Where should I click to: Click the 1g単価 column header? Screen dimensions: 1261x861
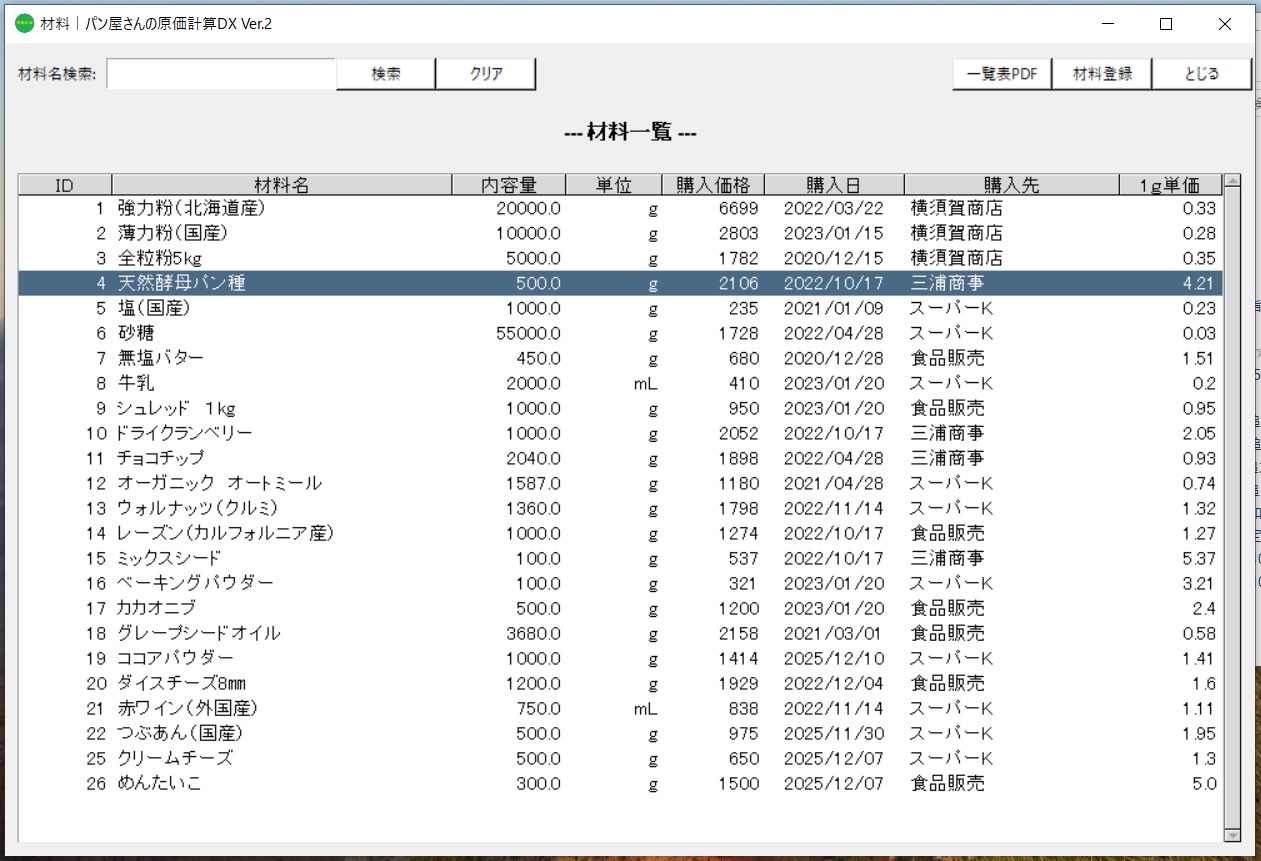click(1170, 184)
